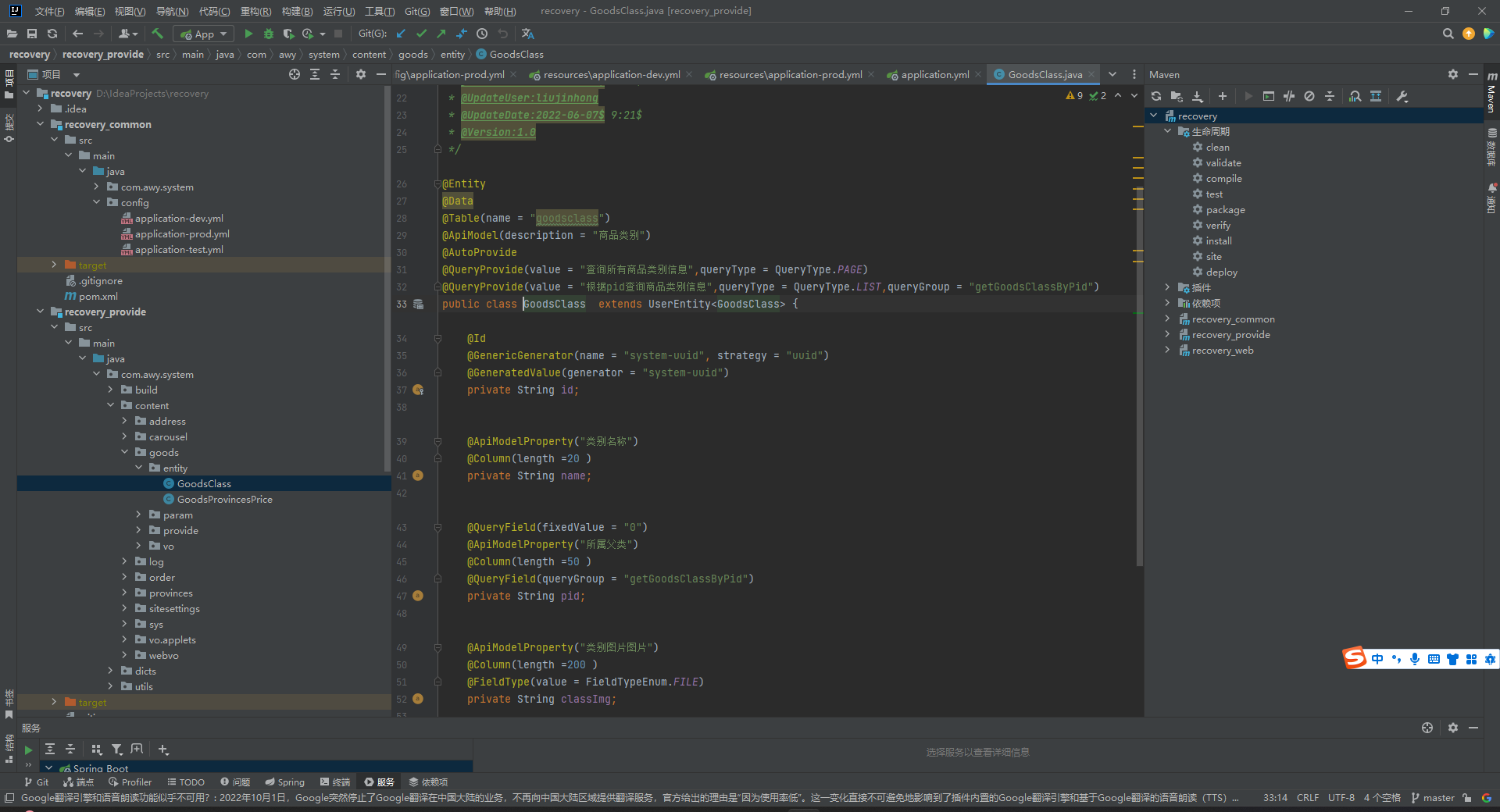Click Services run play button
1500x812 pixels.
click(29, 750)
